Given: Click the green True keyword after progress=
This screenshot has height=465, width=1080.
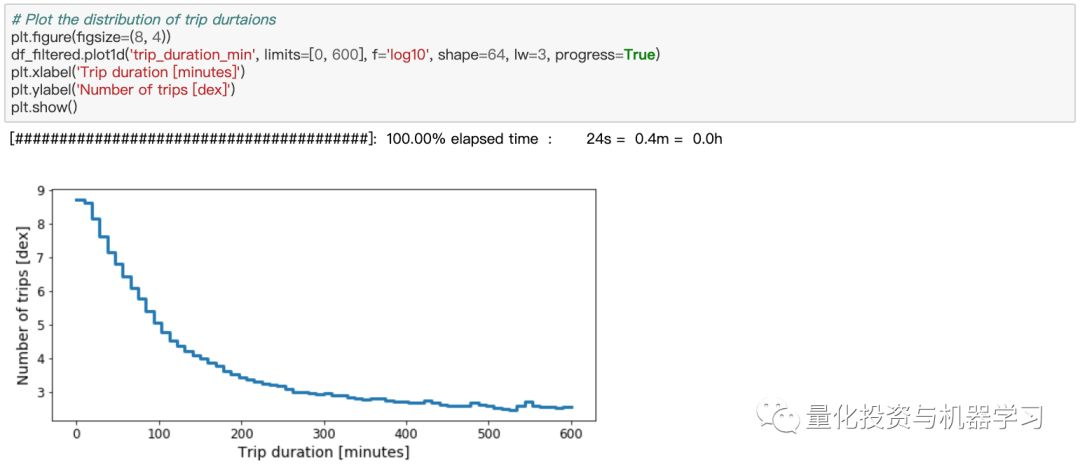Looking at the screenshot, I should (x=639, y=55).
